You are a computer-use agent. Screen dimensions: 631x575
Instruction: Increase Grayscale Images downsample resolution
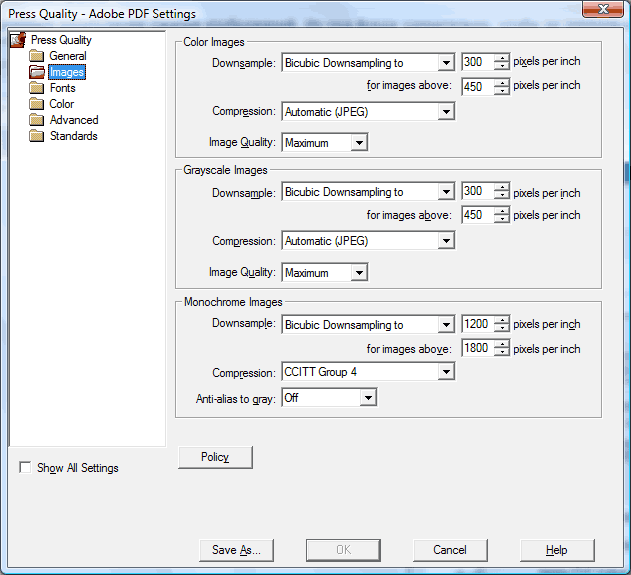click(x=502, y=187)
